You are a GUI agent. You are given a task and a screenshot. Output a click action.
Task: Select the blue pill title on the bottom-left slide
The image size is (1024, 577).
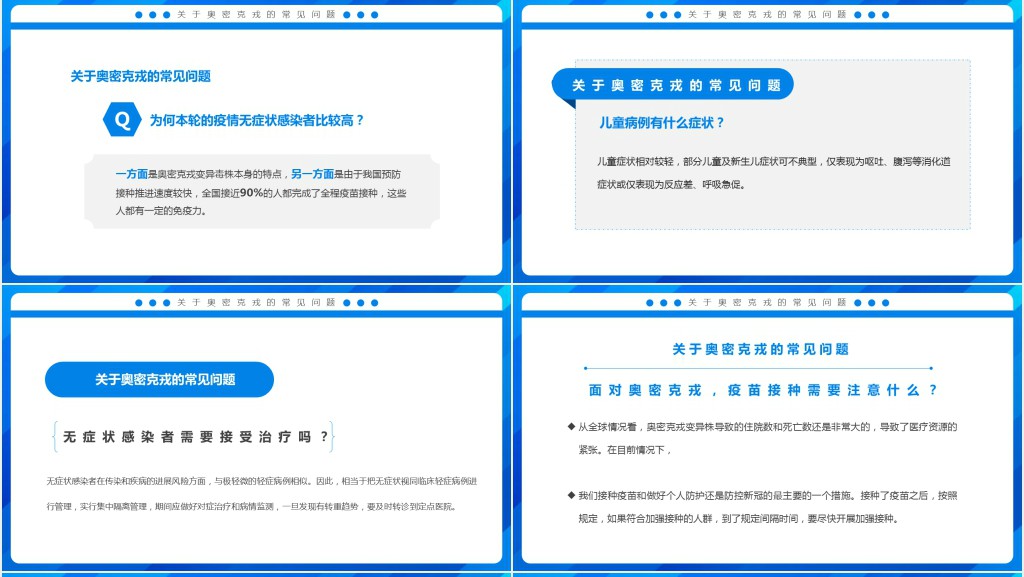point(160,380)
